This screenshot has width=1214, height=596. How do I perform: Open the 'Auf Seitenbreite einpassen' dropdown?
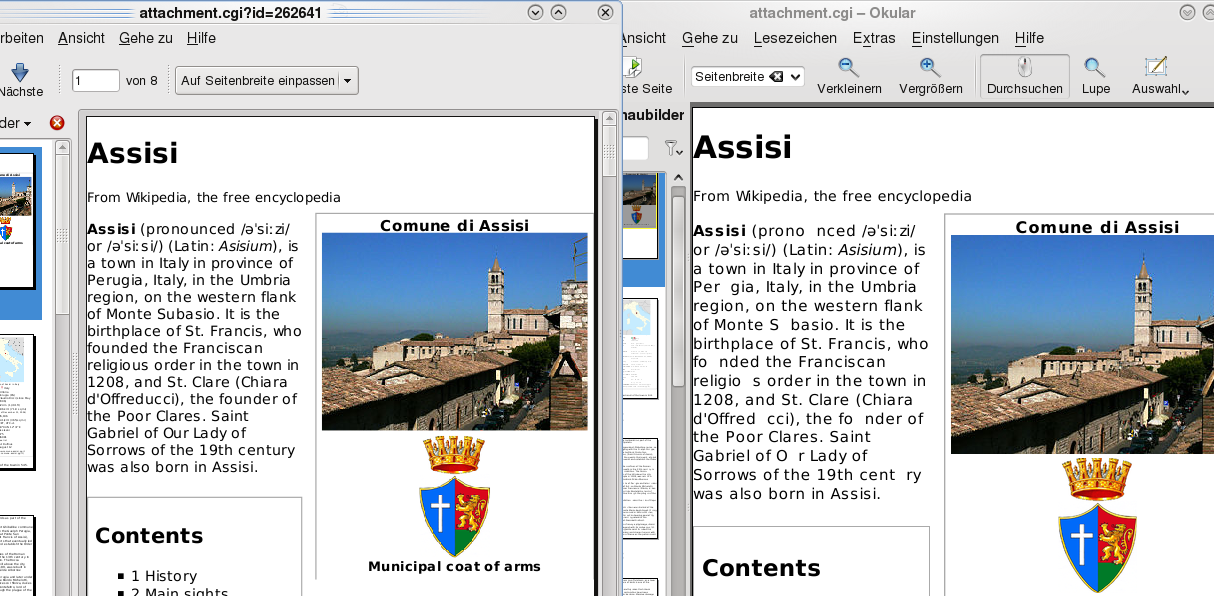(x=347, y=81)
